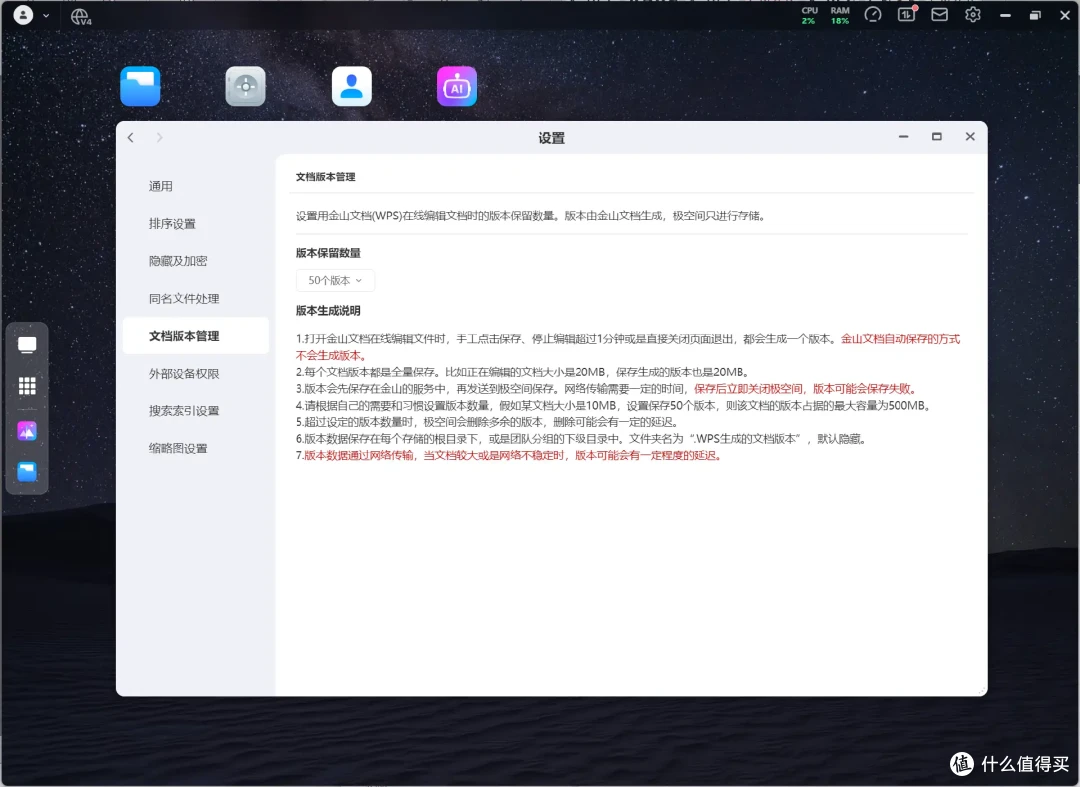
Task: Open the system settings gear in top bar
Action: 973,14
